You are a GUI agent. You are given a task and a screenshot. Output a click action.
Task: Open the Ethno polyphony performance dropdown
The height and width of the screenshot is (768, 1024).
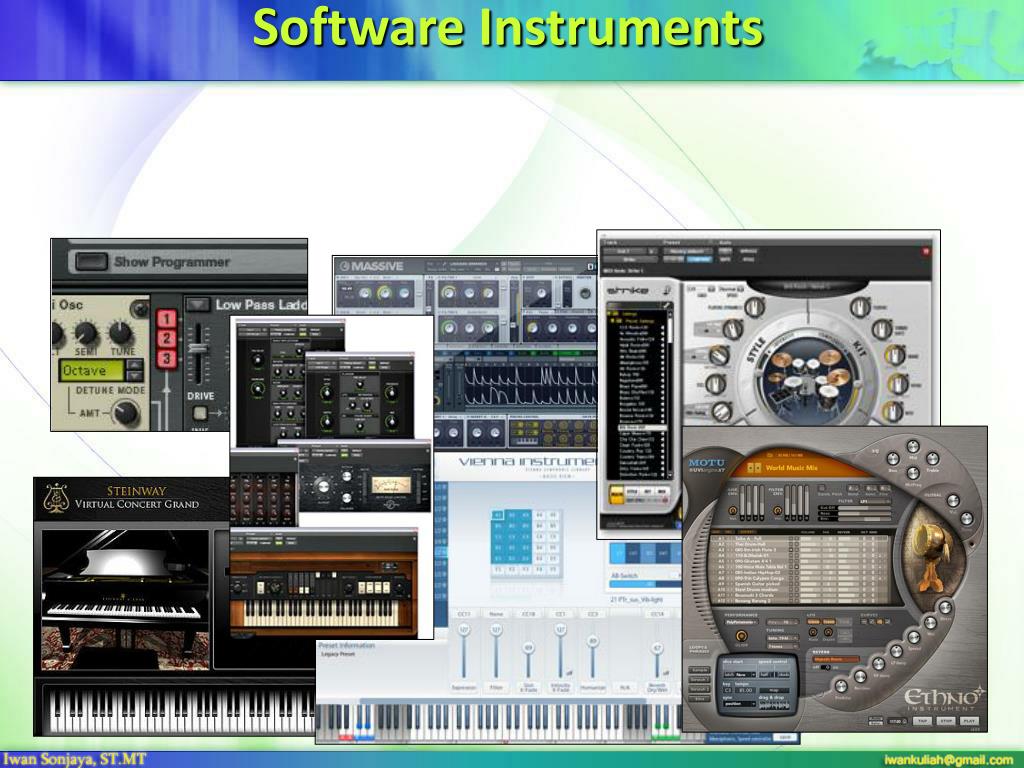click(741, 622)
